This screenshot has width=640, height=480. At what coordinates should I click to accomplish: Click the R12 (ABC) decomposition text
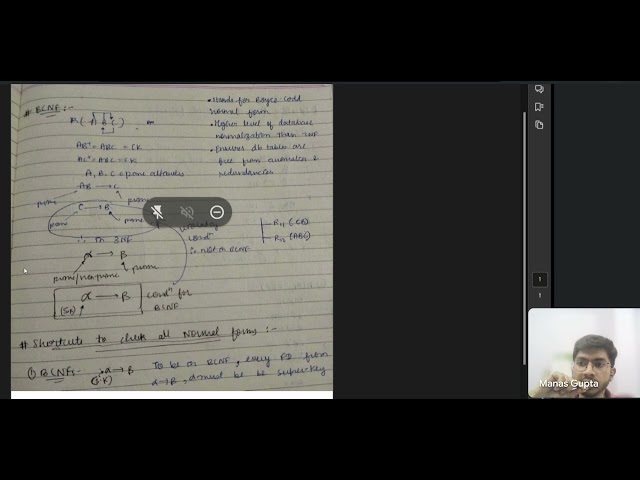coord(292,237)
